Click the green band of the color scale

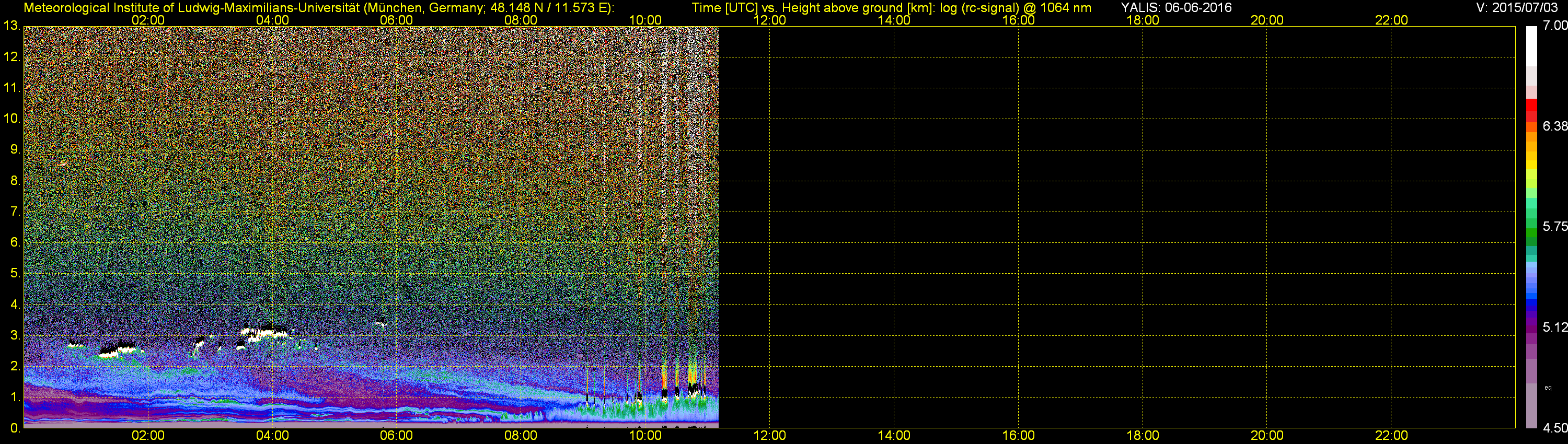[1531, 232]
